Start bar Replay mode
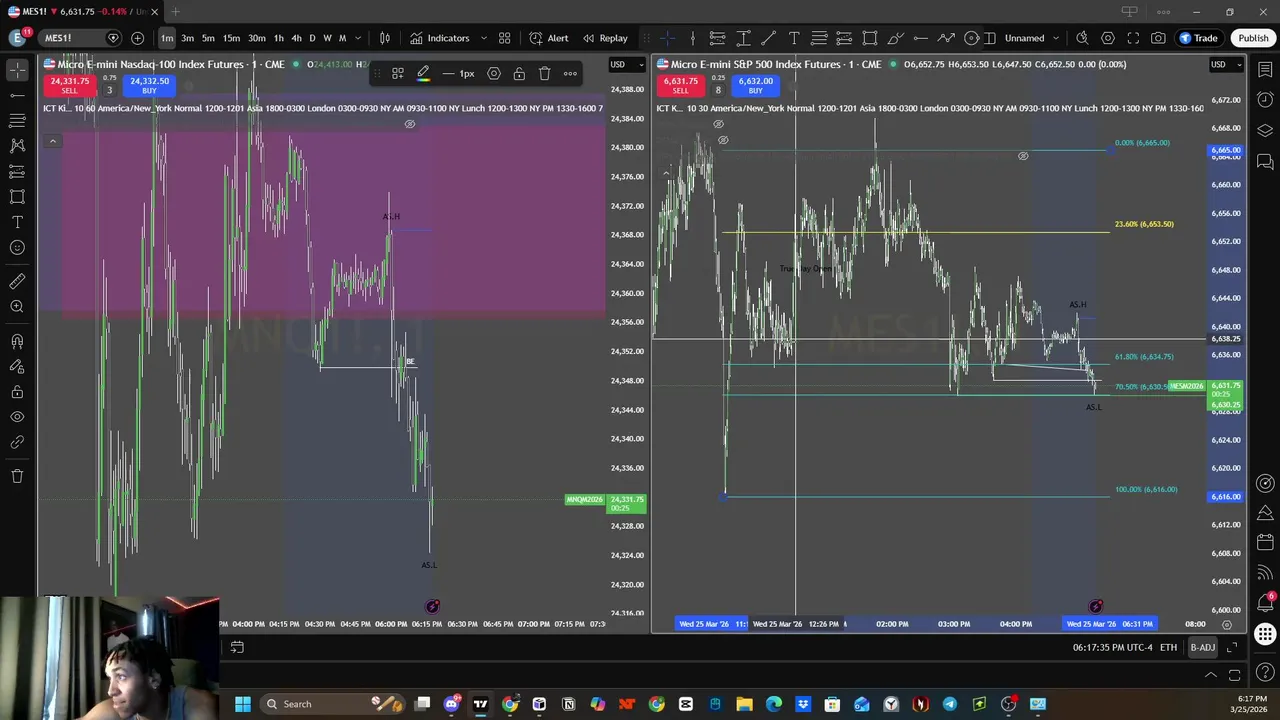 click(x=605, y=38)
